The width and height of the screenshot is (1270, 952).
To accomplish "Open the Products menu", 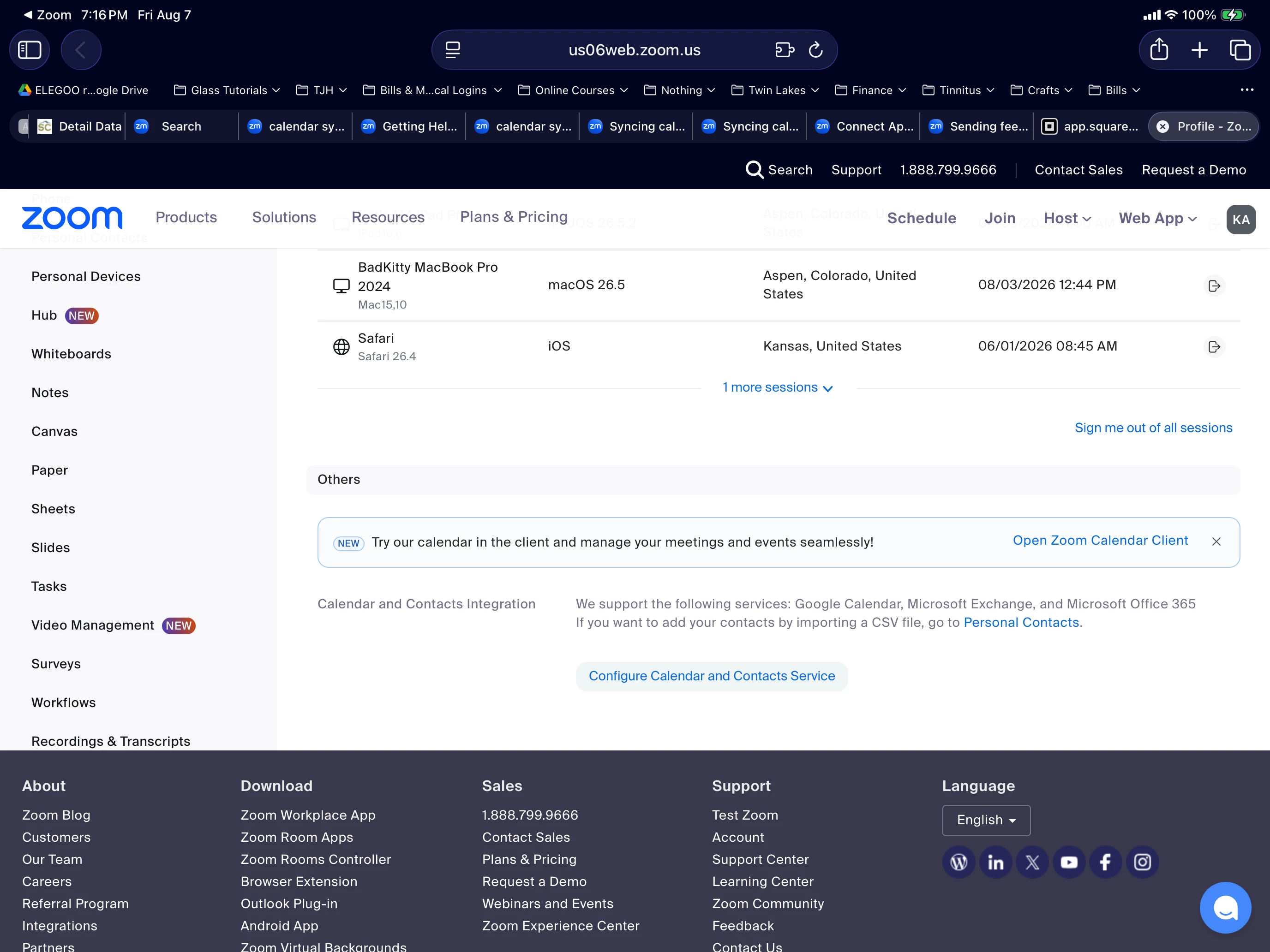I will tap(186, 217).
